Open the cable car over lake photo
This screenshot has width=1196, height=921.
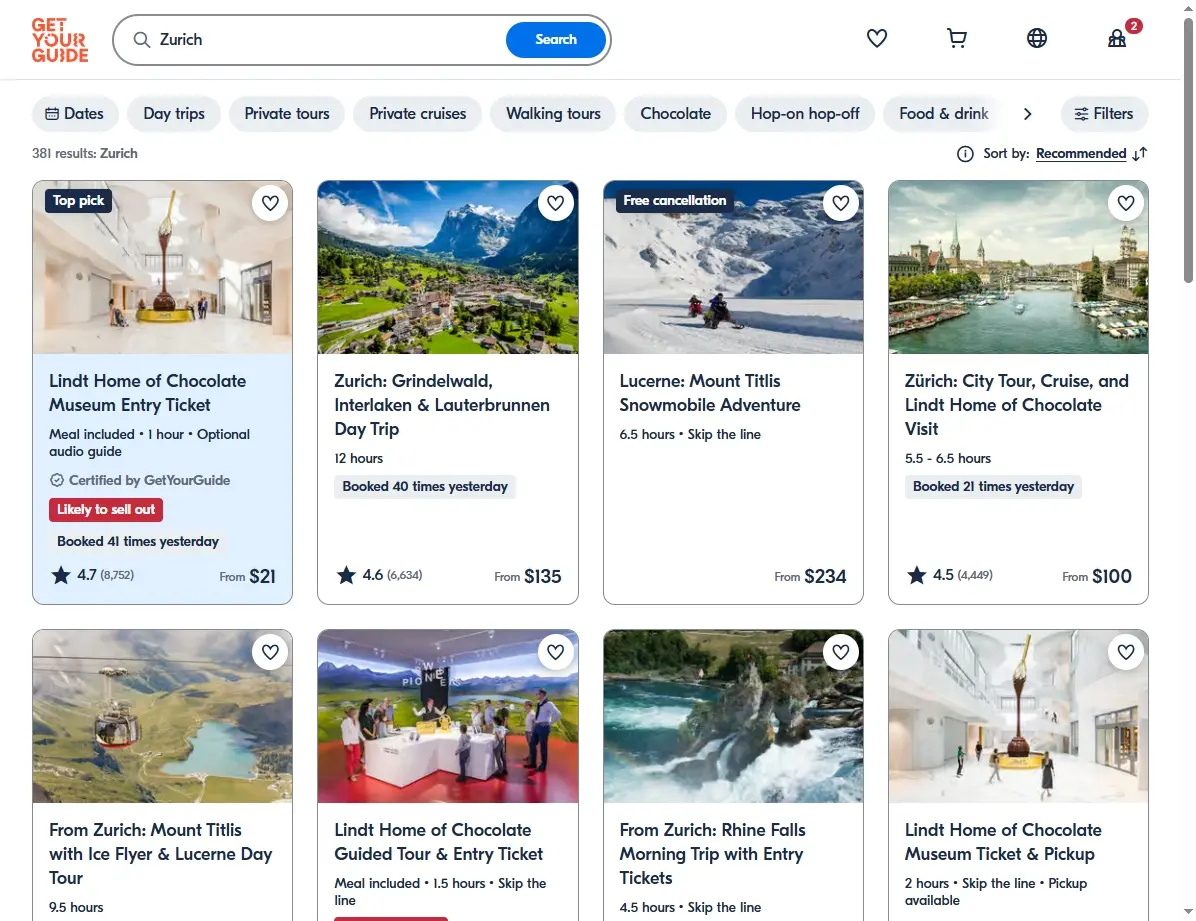[x=162, y=716]
